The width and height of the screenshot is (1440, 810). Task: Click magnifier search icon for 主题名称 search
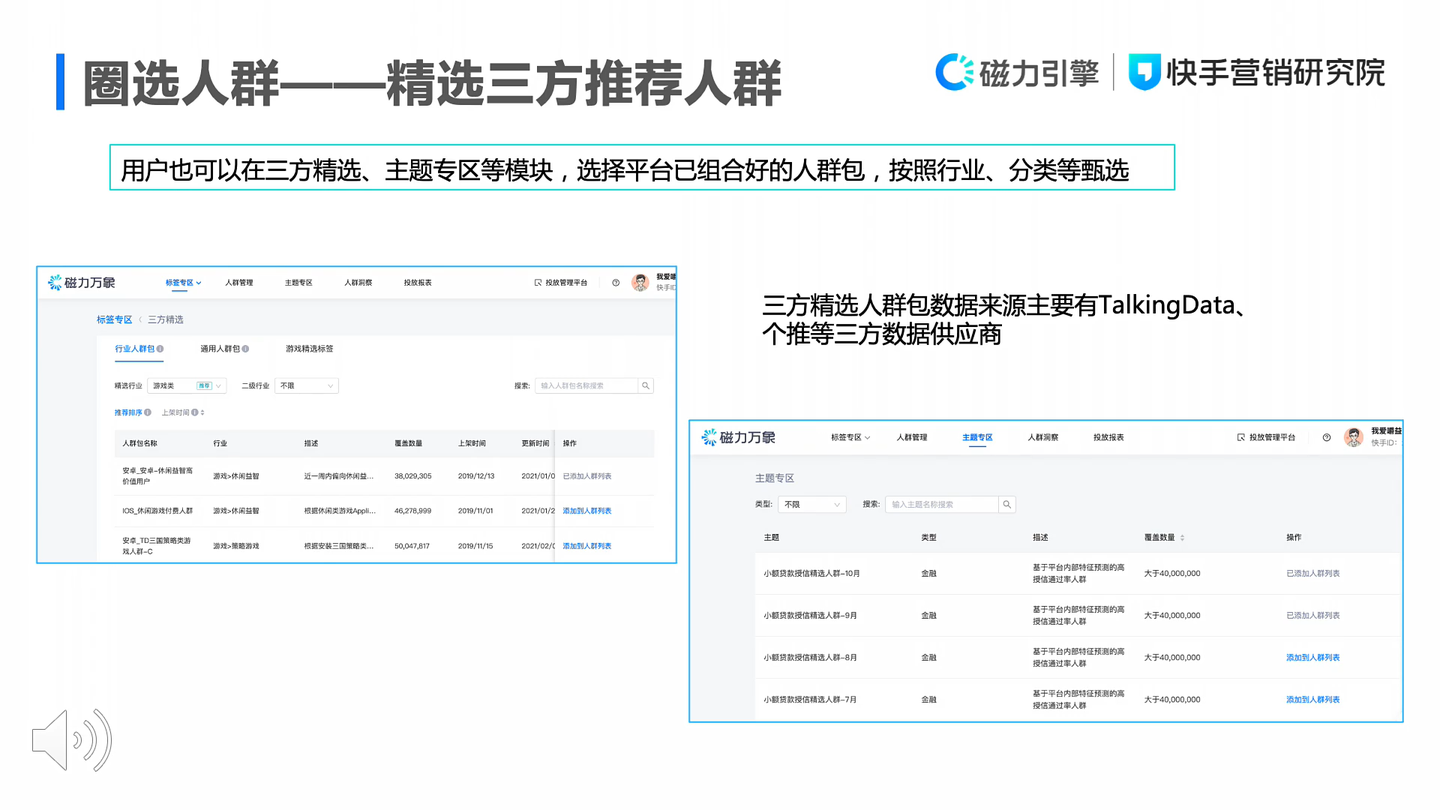[x=1007, y=504]
